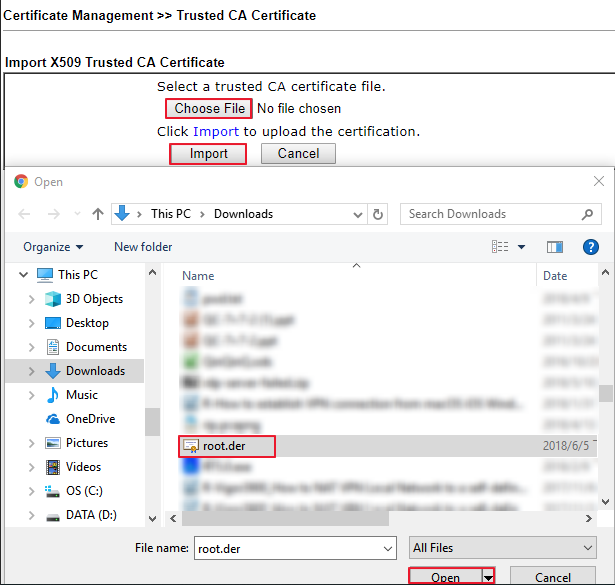Image resolution: width=615 pixels, height=585 pixels.
Task: Open OneDrive in navigation pane
Action: coord(90,419)
